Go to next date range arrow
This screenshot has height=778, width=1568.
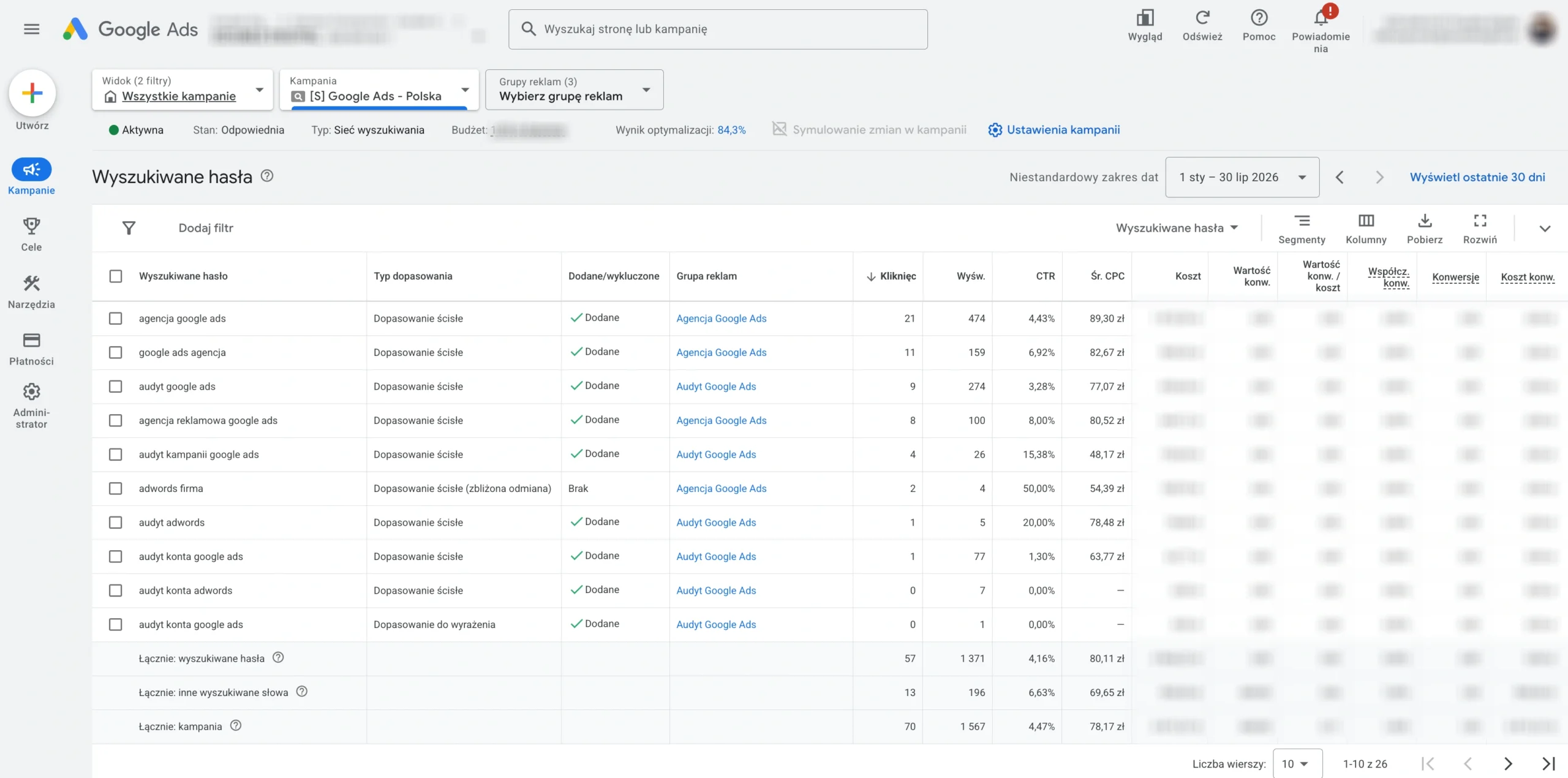point(1379,177)
